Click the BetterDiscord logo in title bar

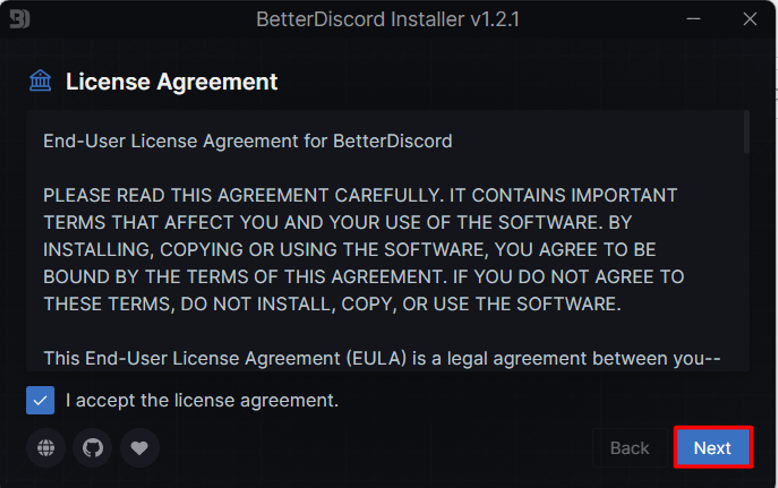coord(20,19)
